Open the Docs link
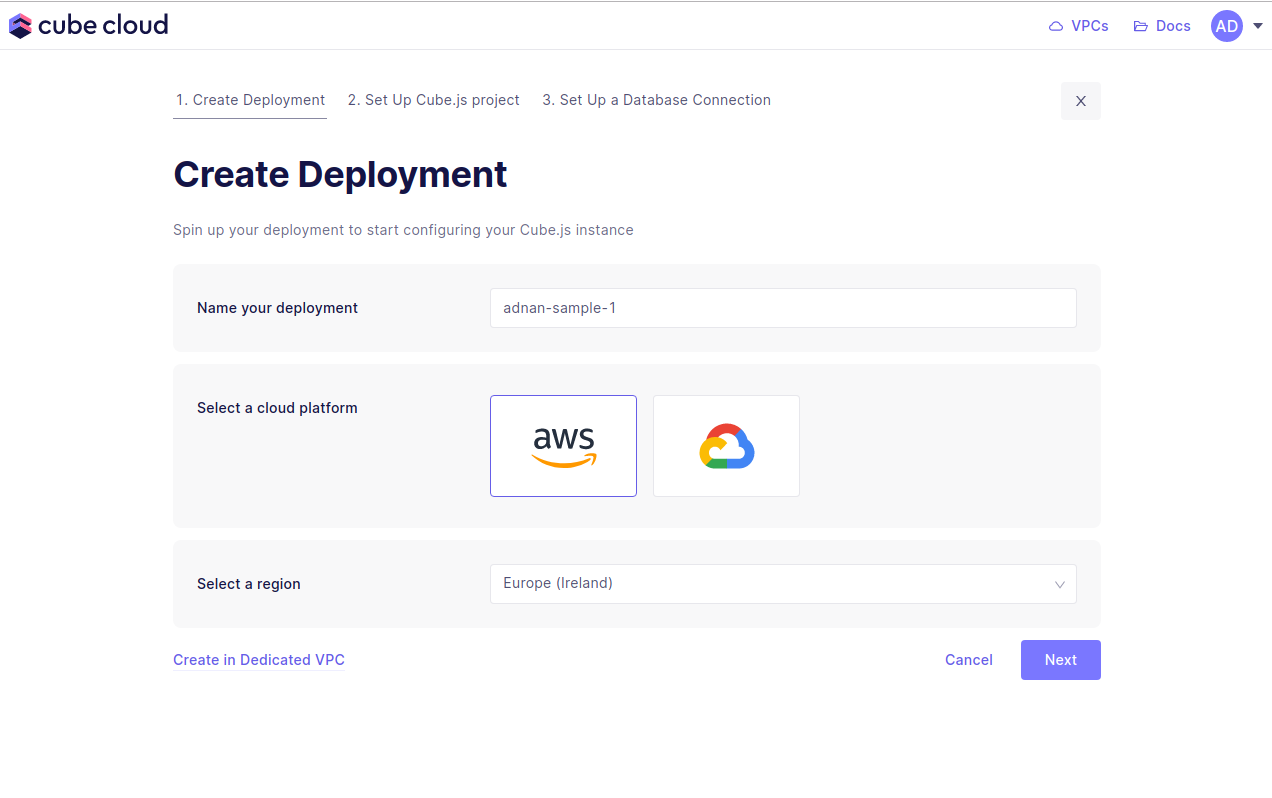Image resolution: width=1272 pixels, height=798 pixels. (x=1162, y=26)
